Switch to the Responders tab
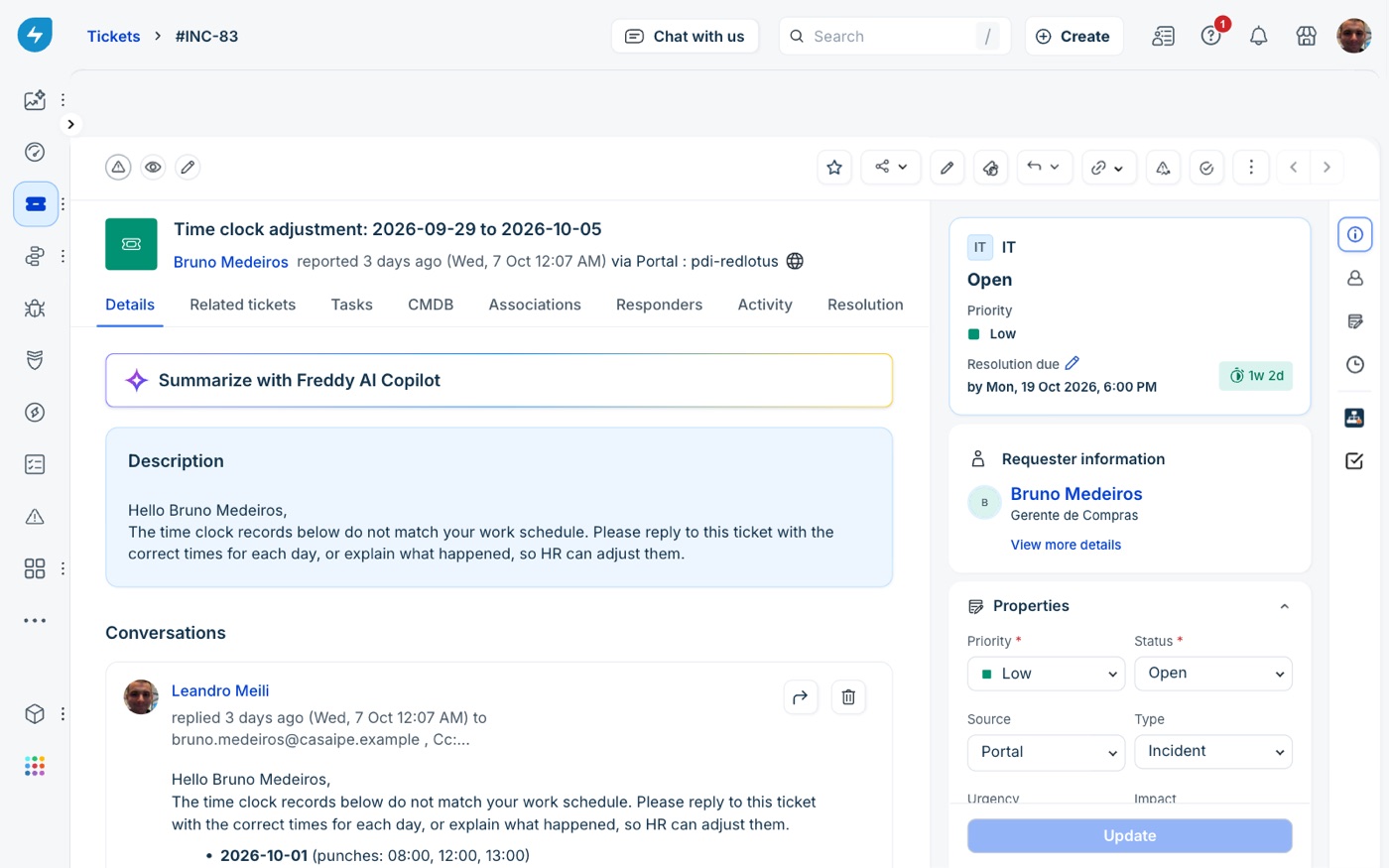This screenshot has width=1389, height=868. [x=659, y=305]
